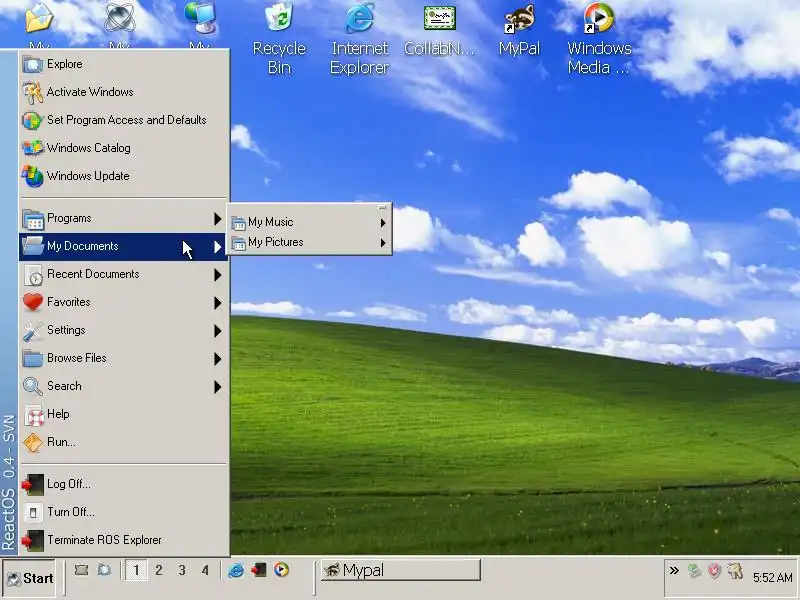
Task: Click Windows Media Player taskbar icon
Action: (x=281, y=570)
